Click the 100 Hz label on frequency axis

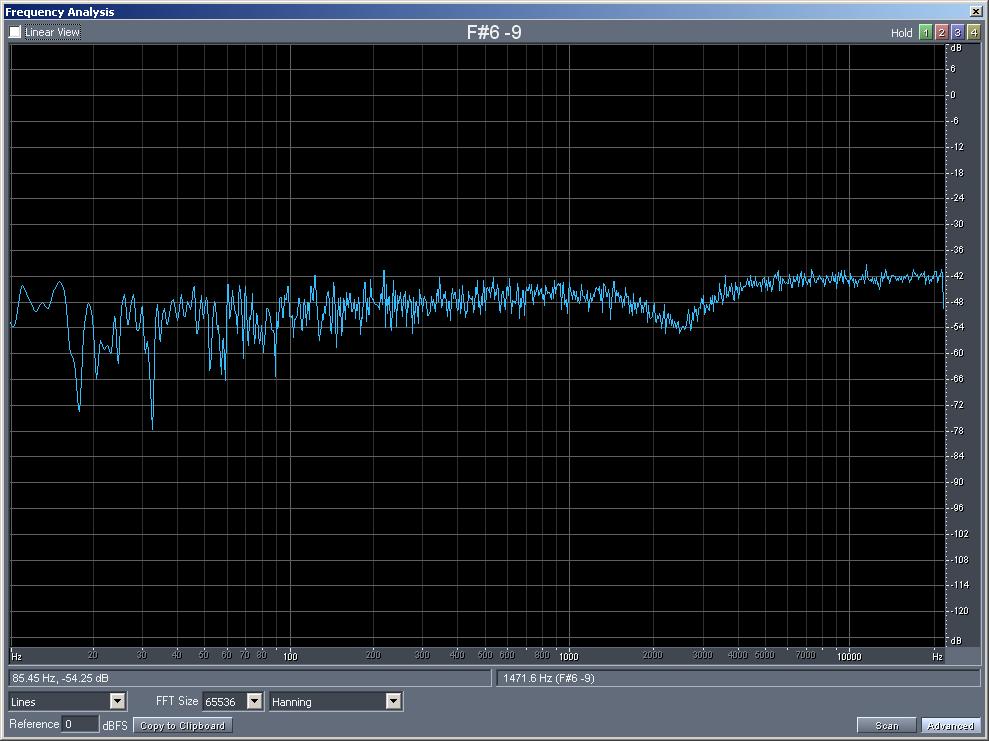click(290, 657)
